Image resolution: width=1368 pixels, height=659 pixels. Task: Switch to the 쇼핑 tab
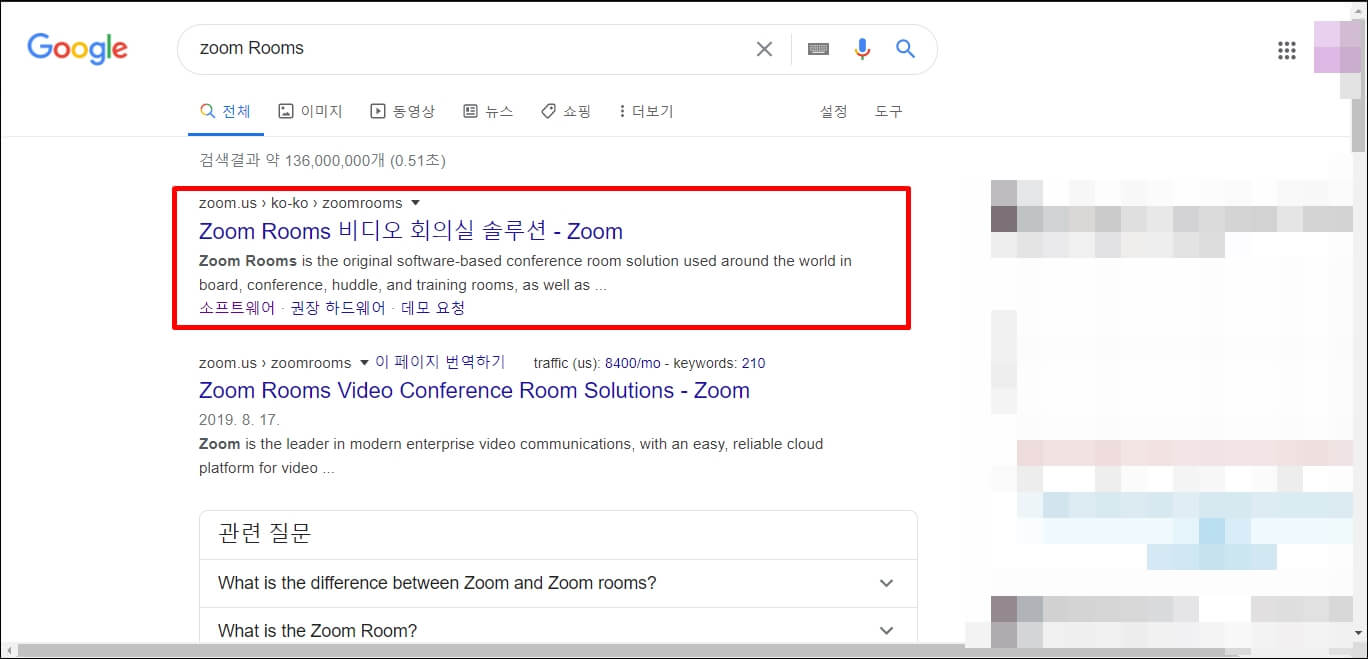566,111
